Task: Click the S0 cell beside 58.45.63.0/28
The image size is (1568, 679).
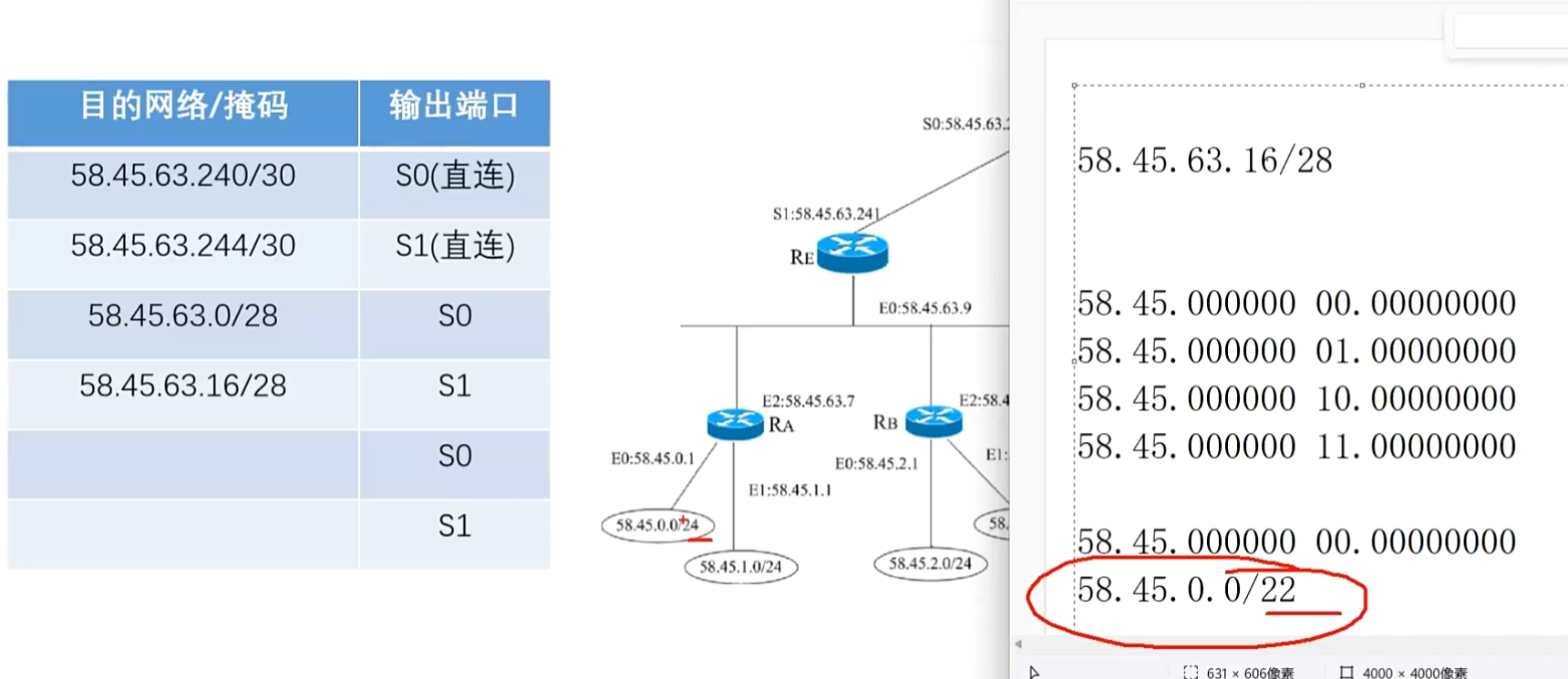Action: click(x=455, y=324)
